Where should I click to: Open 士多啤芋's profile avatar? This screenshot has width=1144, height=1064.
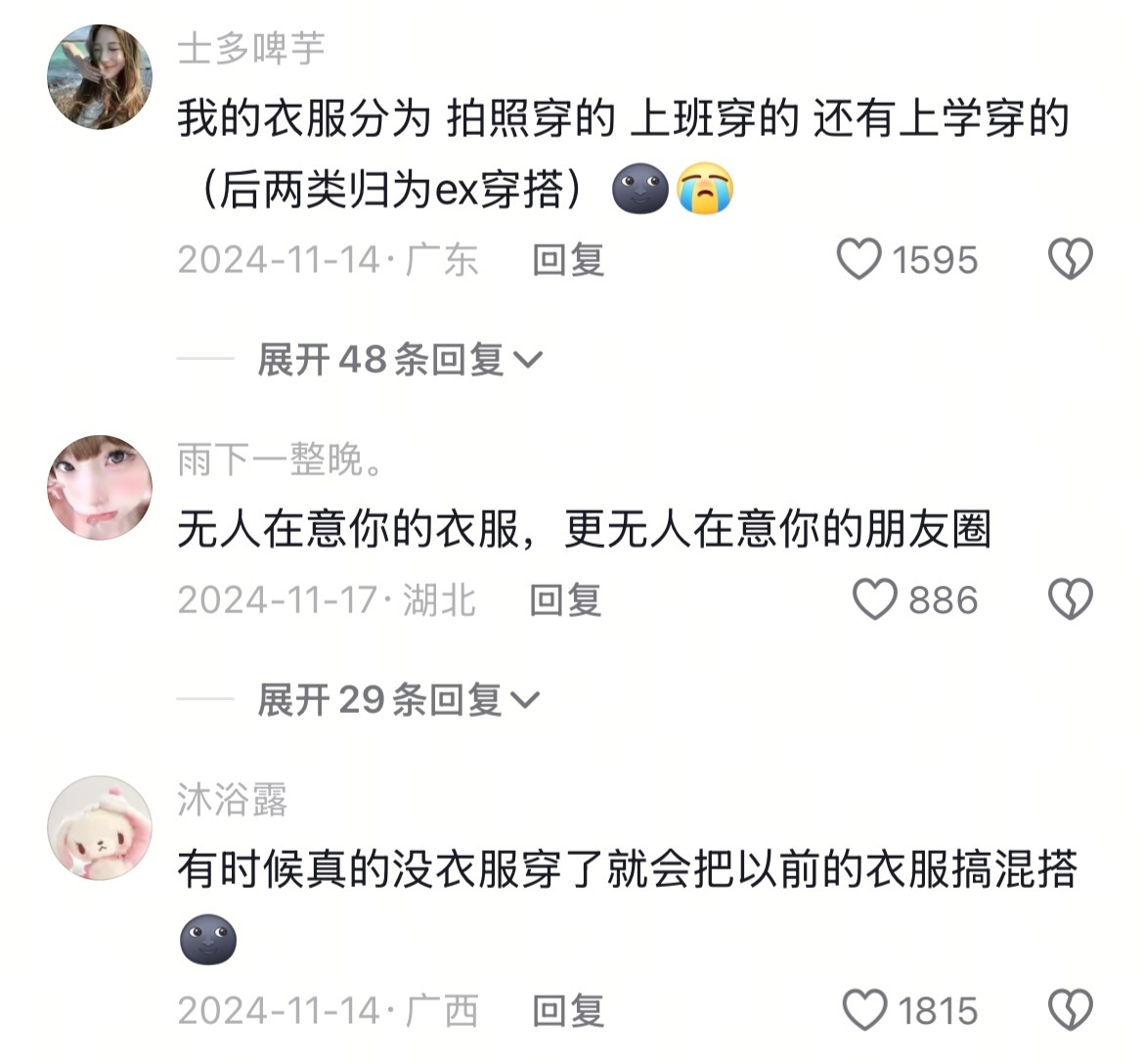tap(100, 76)
